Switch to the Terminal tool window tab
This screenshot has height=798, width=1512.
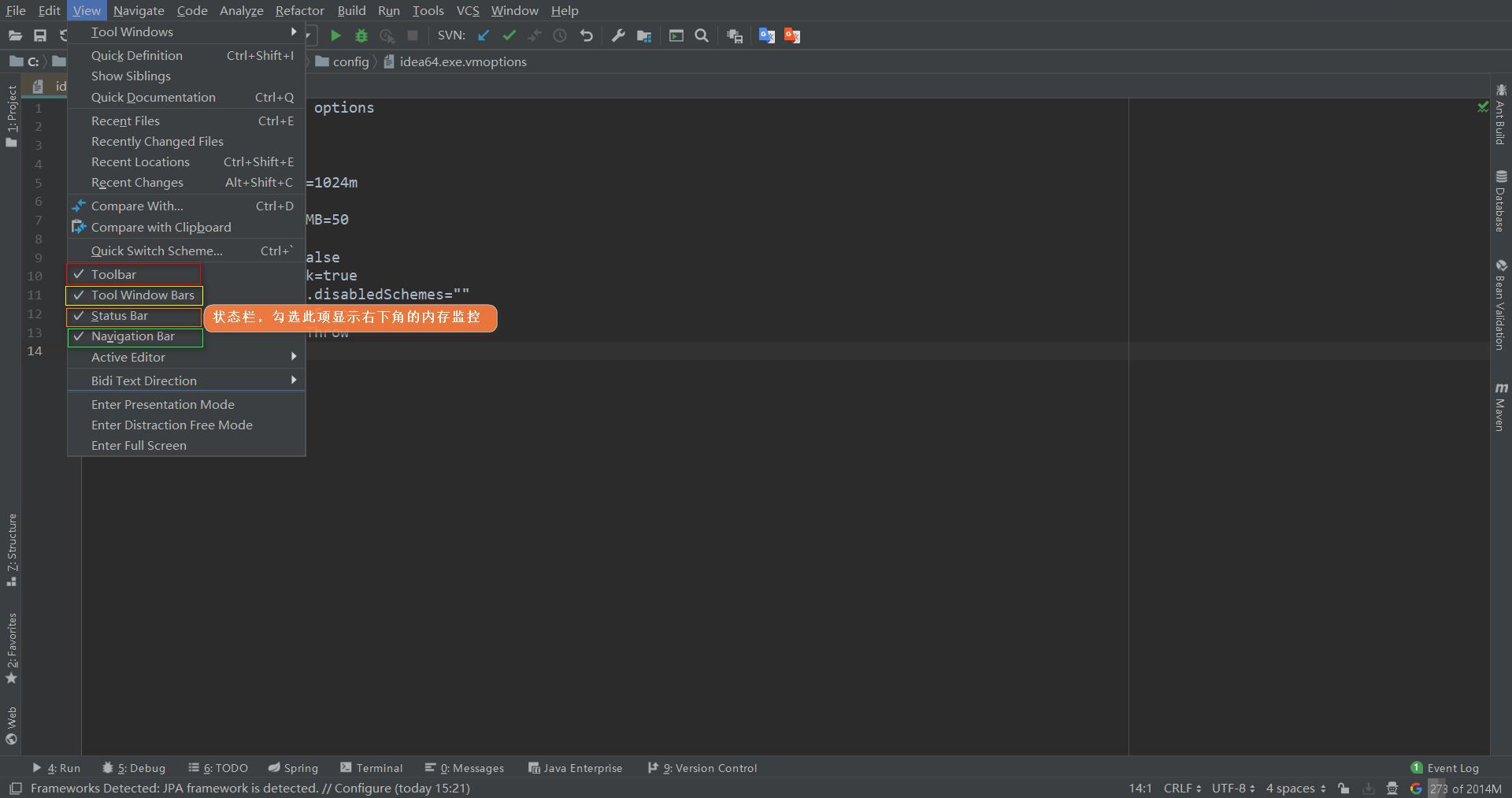click(372, 768)
